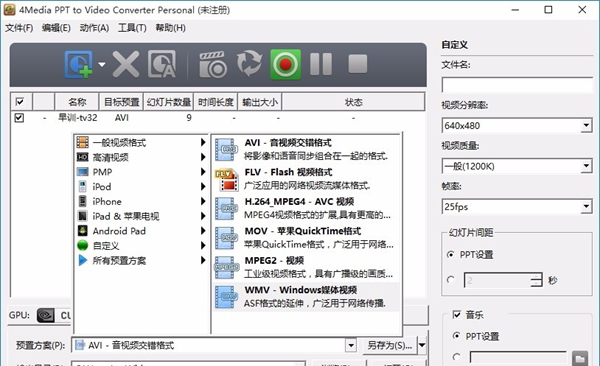Select the seconds radio under 幻灯片间距
The height and width of the screenshot is (366, 600).
451,280
